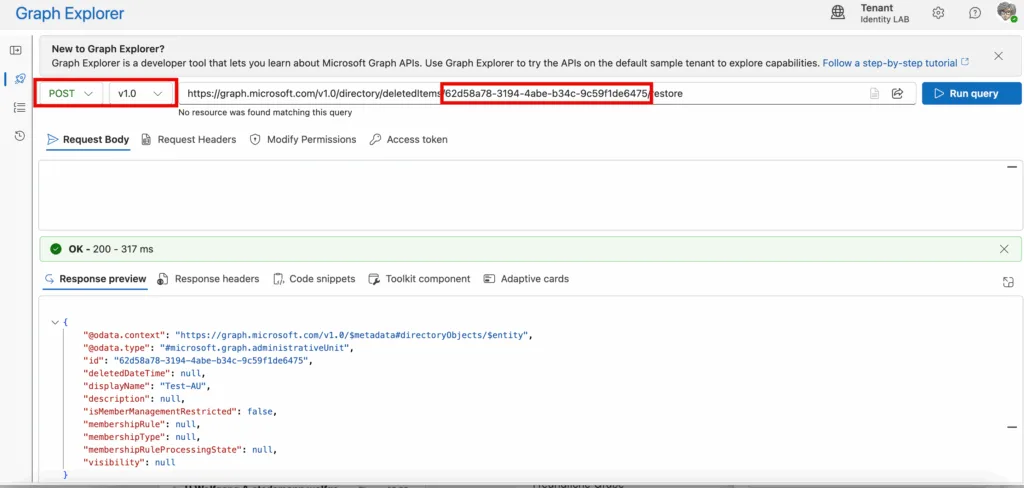Switch to the Code snippets tab
Screen dimensions: 1024x488
click(x=314, y=279)
